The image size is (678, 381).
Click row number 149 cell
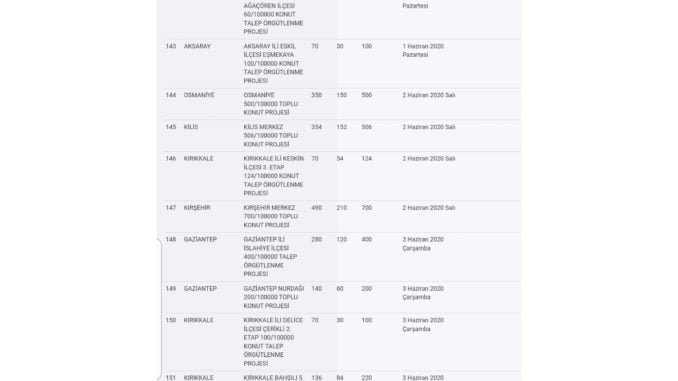[x=171, y=288]
